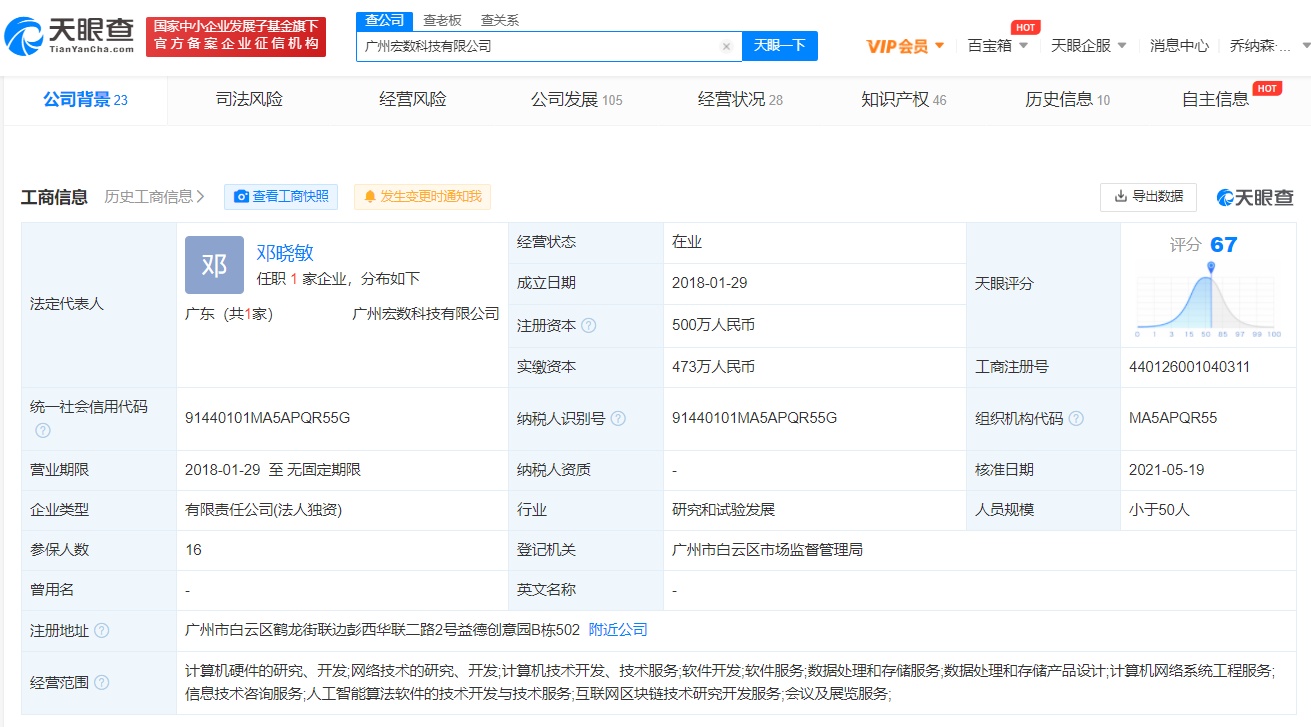Click the 国家中小企业发展子基金旗下 red banner
The image size is (1311, 727).
click(x=236, y=37)
